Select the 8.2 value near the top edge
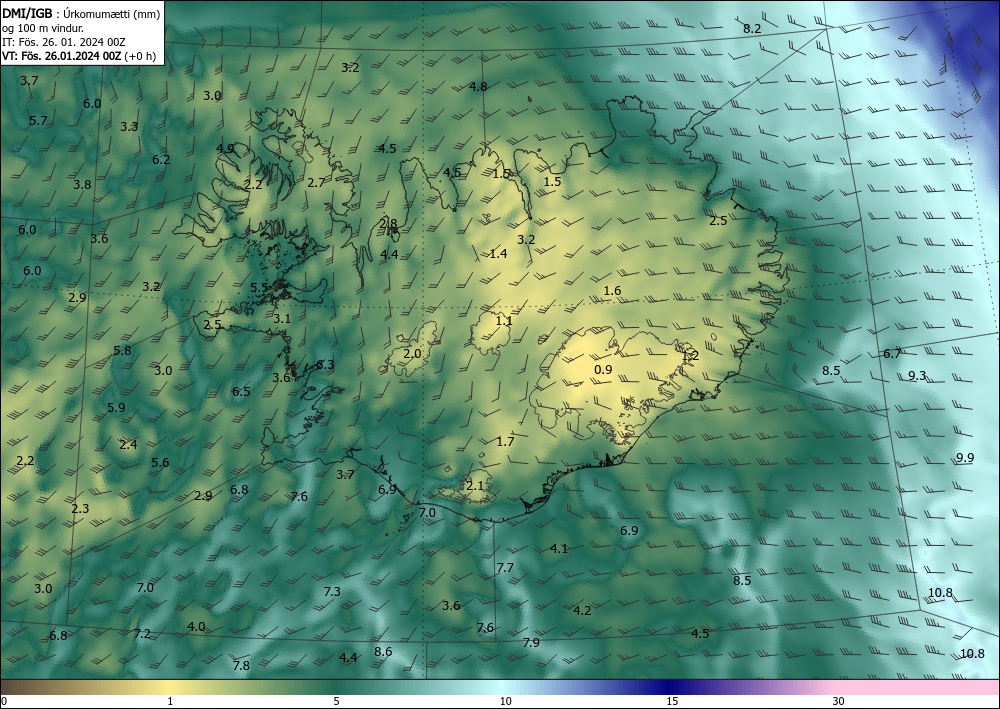This screenshot has width=1000, height=709. pos(752,29)
